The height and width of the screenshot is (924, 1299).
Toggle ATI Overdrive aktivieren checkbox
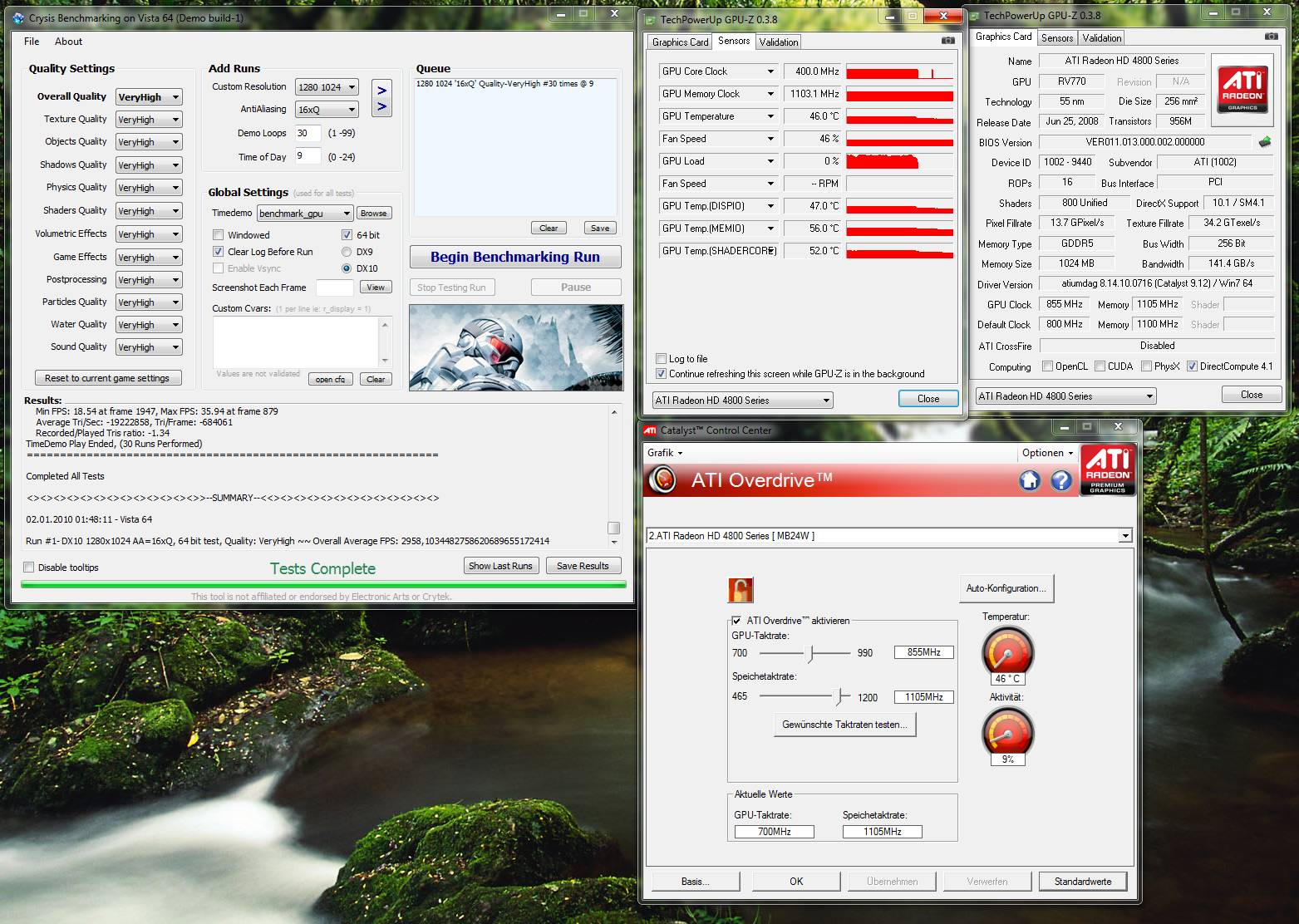tap(736, 621)
